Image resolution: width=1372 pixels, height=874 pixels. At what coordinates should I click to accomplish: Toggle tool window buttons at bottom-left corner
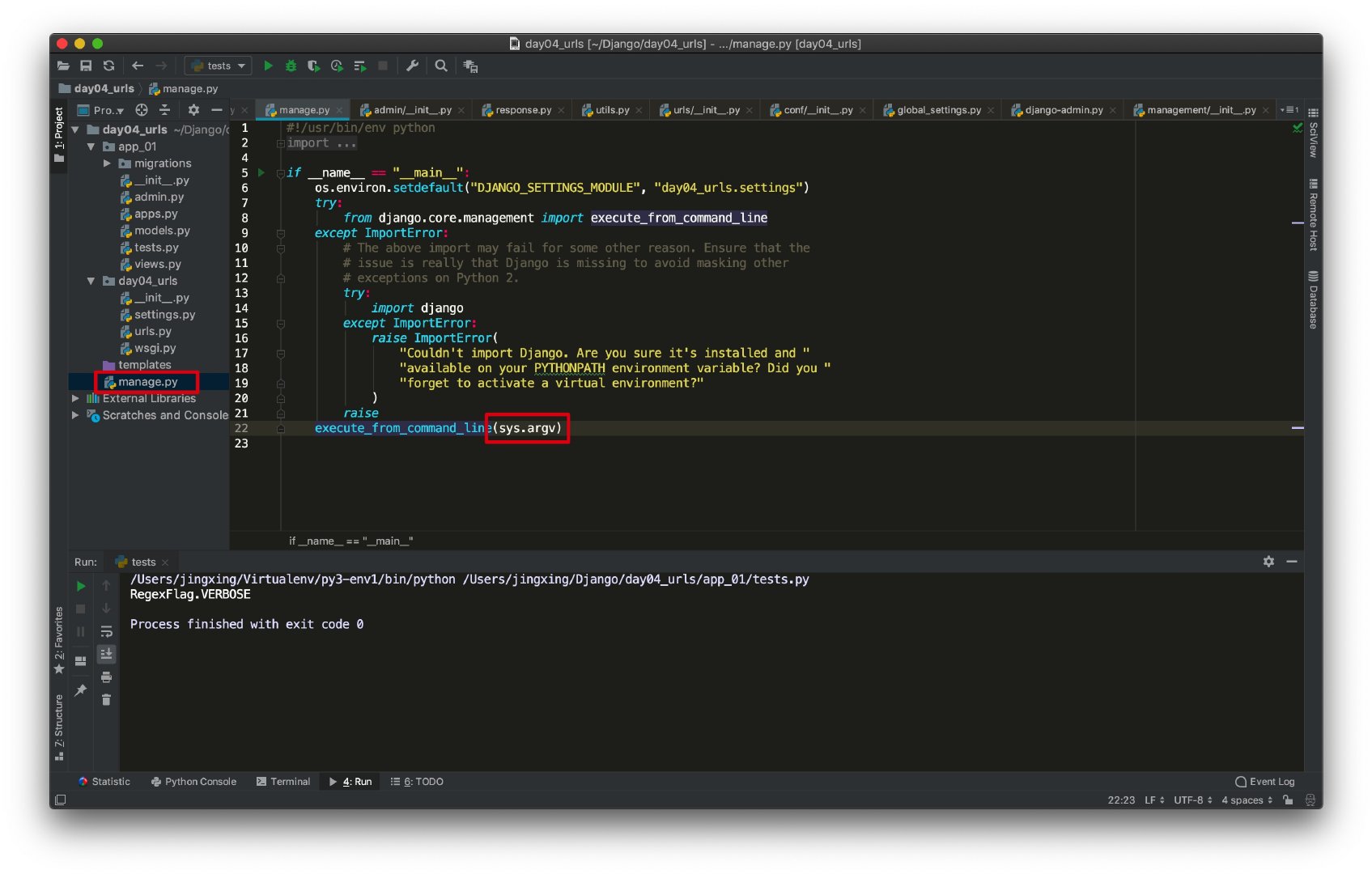(x=60, y=800)
